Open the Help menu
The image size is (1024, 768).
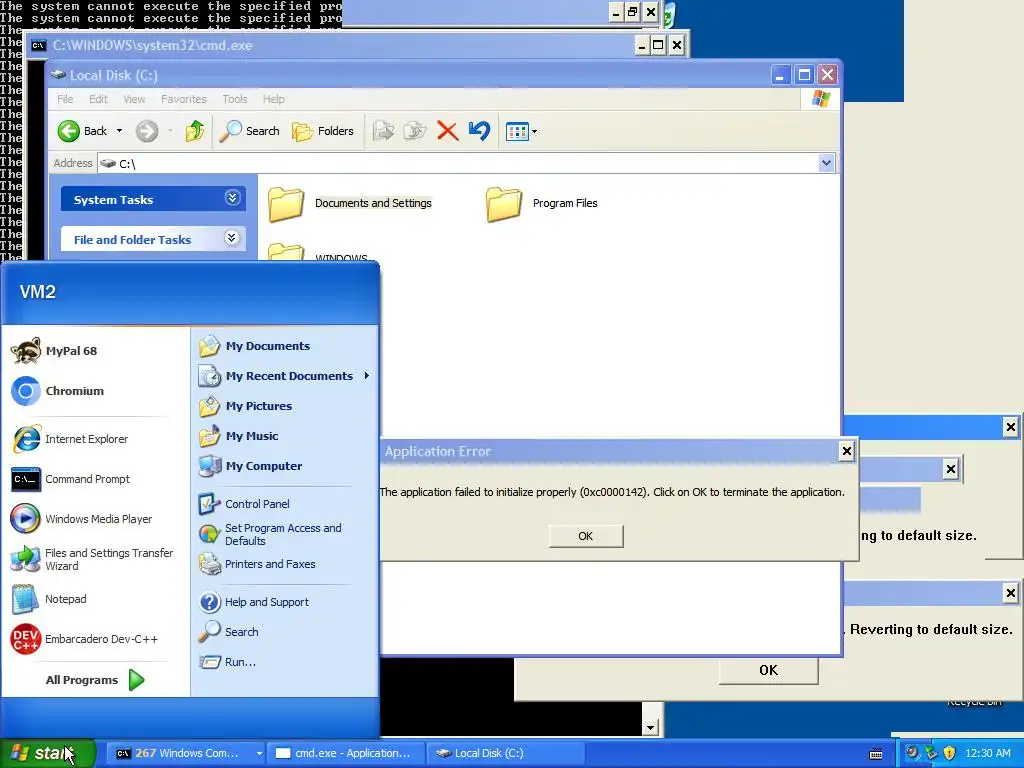(x=274, y=99)
